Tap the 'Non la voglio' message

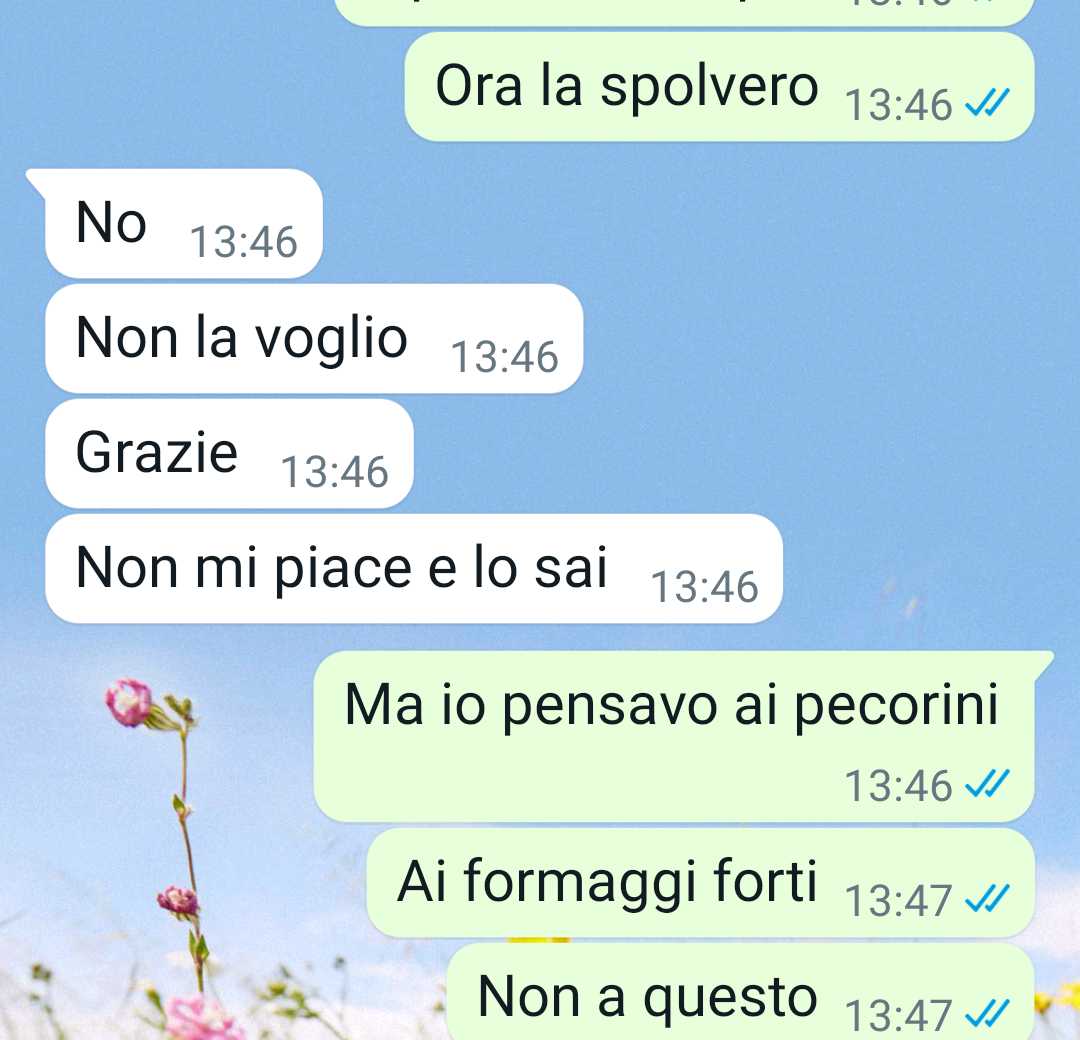pyautogui.click(x=314, y=338)
